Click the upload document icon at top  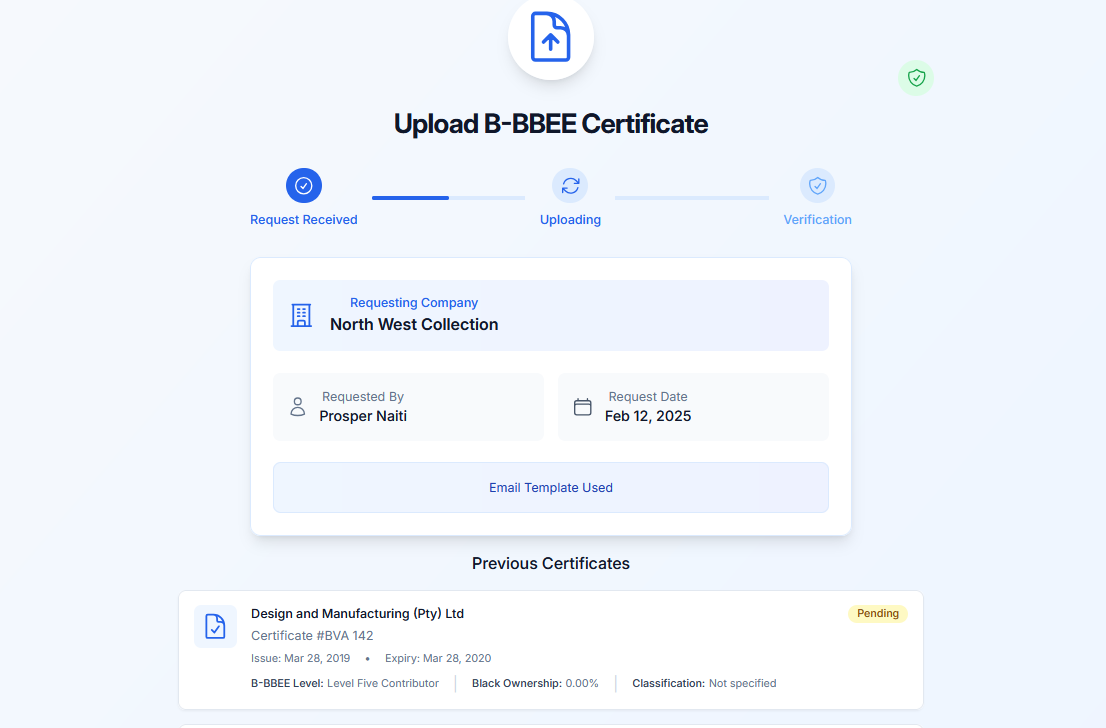[550, 37]
